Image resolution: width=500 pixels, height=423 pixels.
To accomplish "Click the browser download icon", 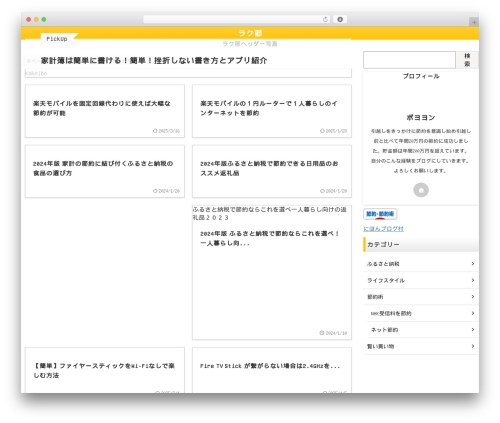I will [340, 19].
